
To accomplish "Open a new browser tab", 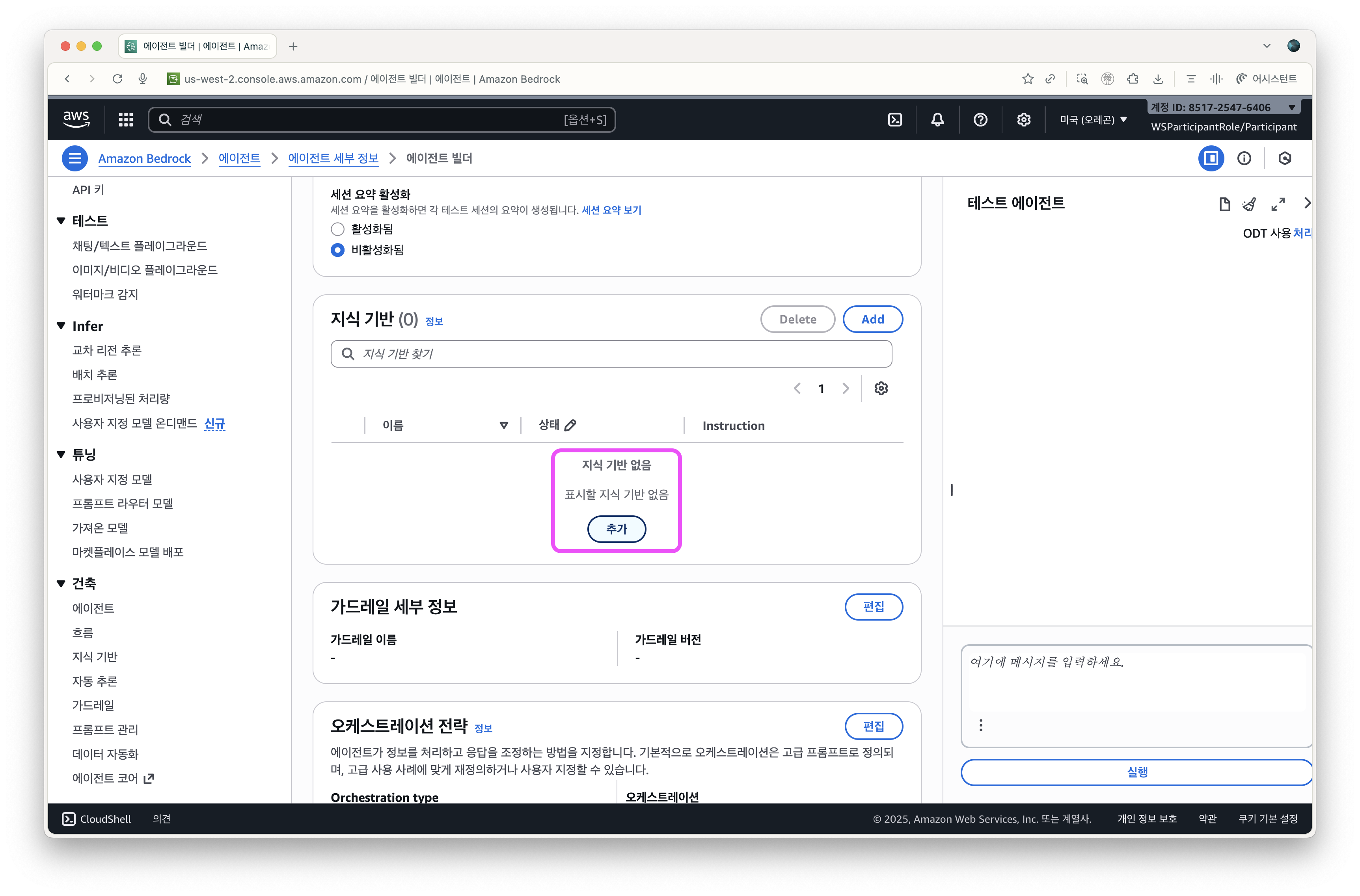I will (x=293, y=46).
